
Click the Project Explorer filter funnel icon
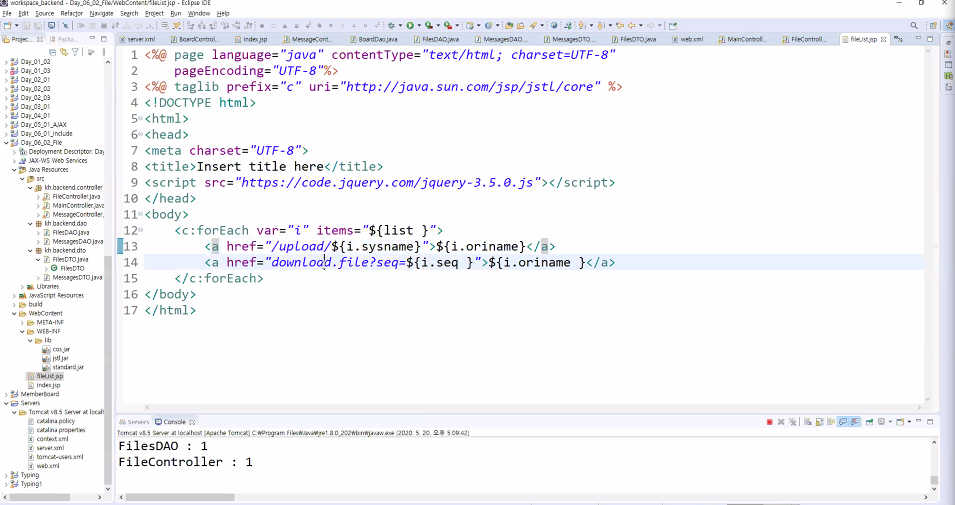[x=75, y=52]
